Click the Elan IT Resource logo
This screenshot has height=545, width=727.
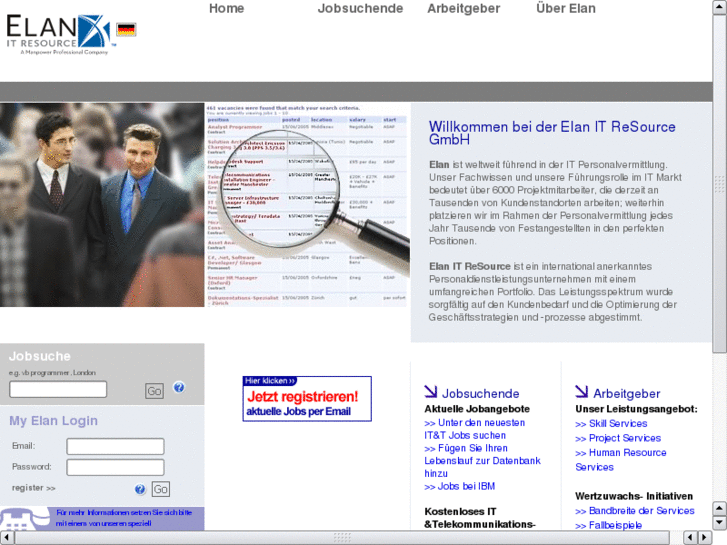coord(59,34)
